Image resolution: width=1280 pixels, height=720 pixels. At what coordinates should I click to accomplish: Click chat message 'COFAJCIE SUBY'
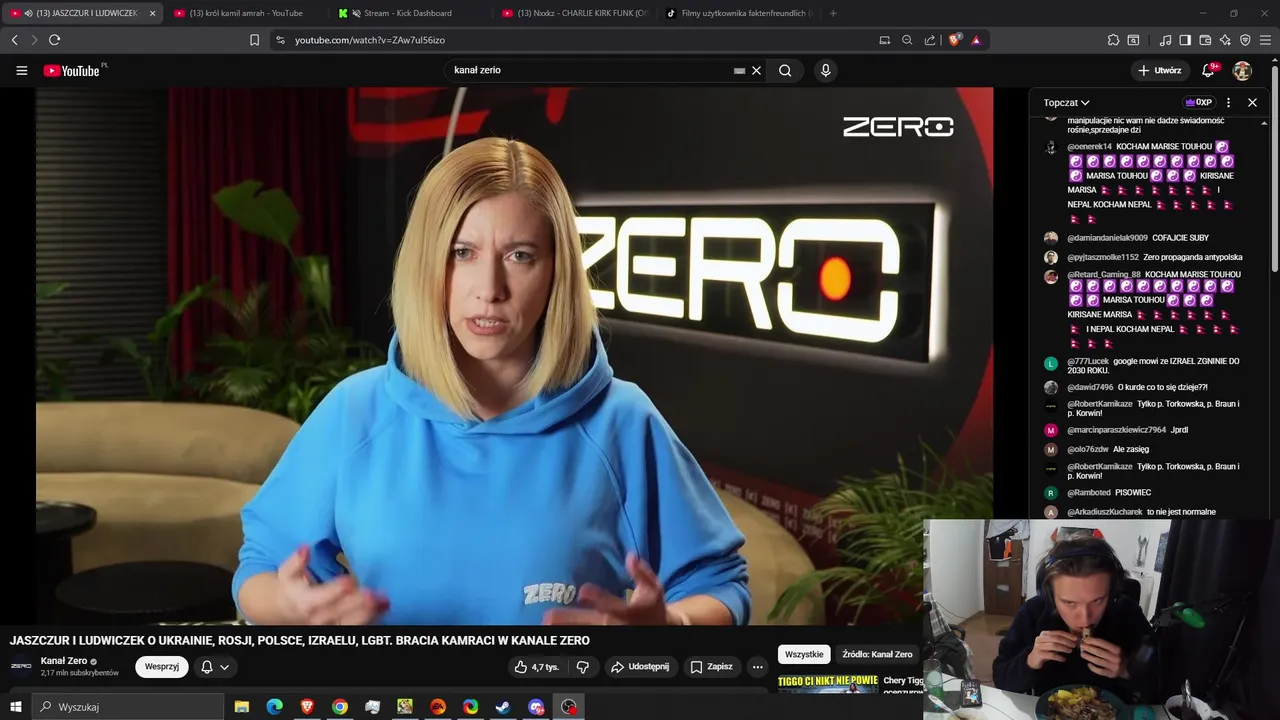coord(1180,238)
